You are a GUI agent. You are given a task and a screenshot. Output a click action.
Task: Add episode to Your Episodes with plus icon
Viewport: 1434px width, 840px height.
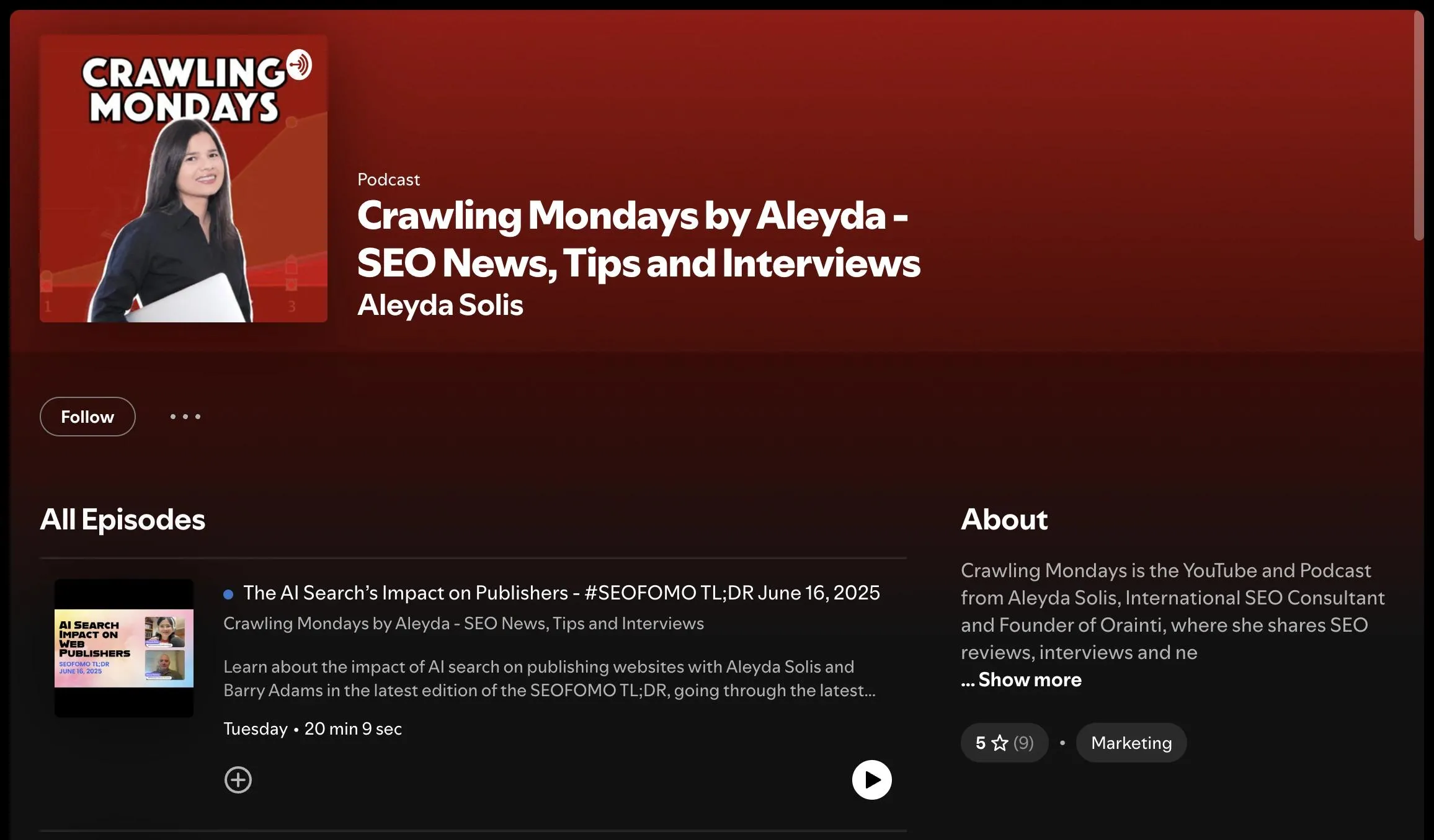[x=238, y=780]
